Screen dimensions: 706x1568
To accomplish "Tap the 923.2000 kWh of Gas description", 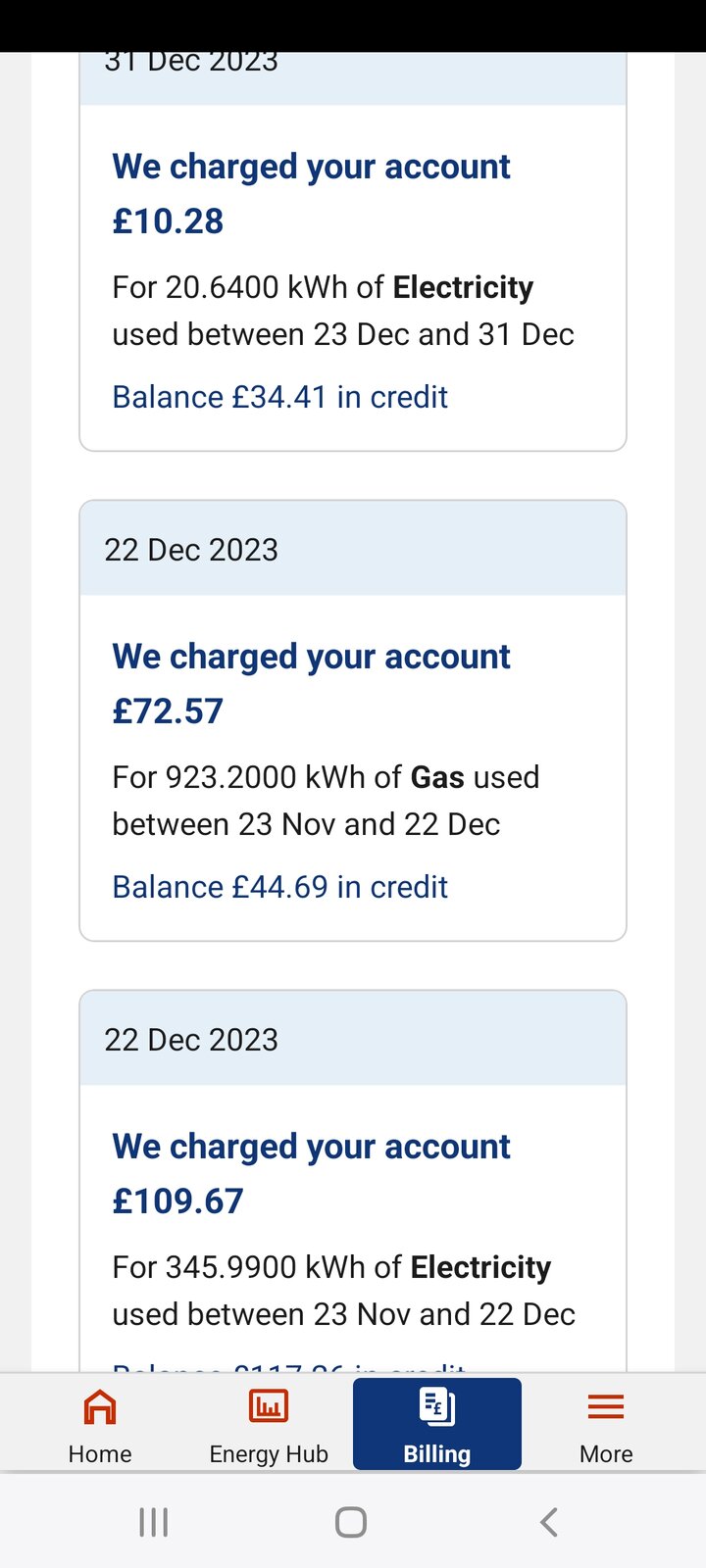I will click(x=326, y=801).
